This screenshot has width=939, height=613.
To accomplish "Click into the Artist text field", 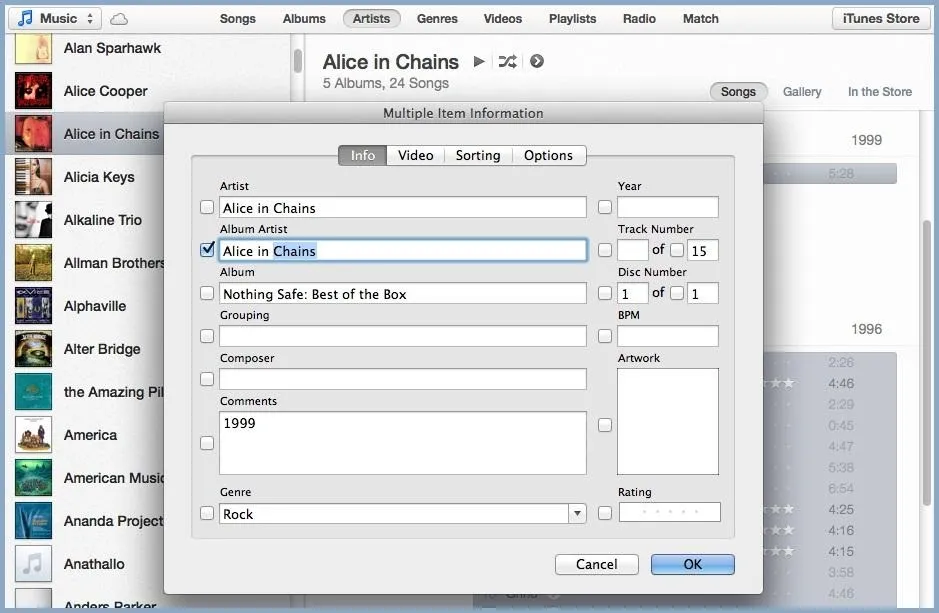I will click(x=402, y=207).
